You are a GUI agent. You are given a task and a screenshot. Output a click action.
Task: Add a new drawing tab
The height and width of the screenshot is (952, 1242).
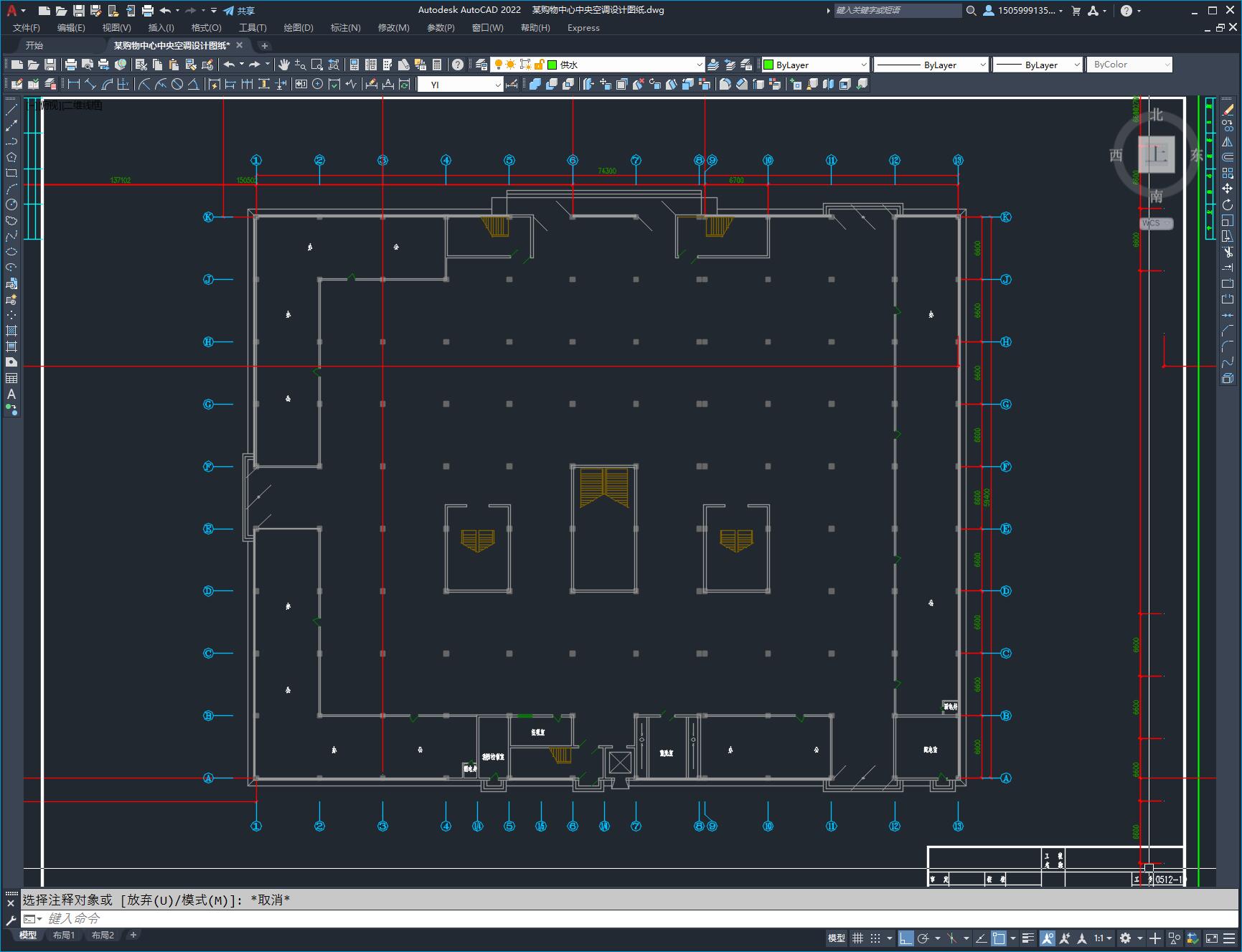tap(265, 46)
